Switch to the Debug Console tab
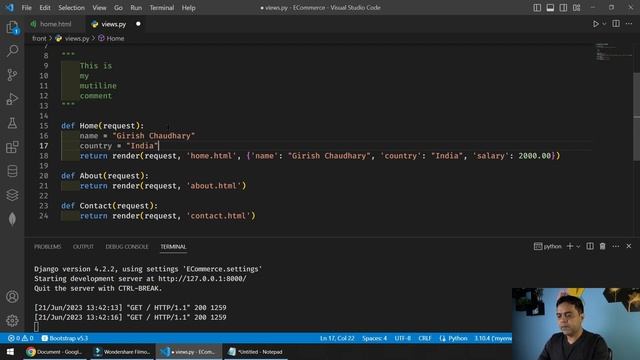Image resolution: width=640 pixels, height=360 pixels. (127, 247)
